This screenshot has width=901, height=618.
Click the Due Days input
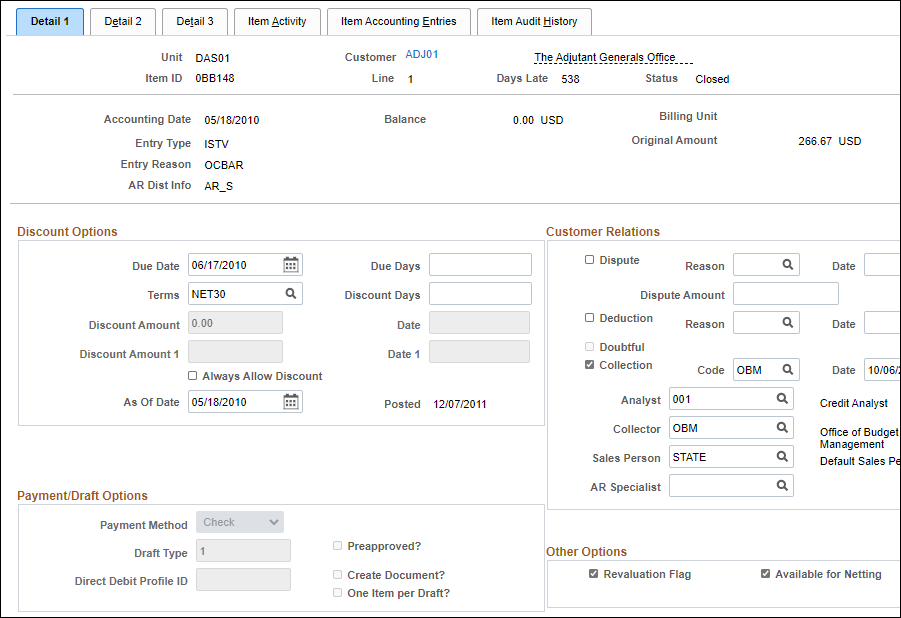pyautogui.click(x=480, y=264)
